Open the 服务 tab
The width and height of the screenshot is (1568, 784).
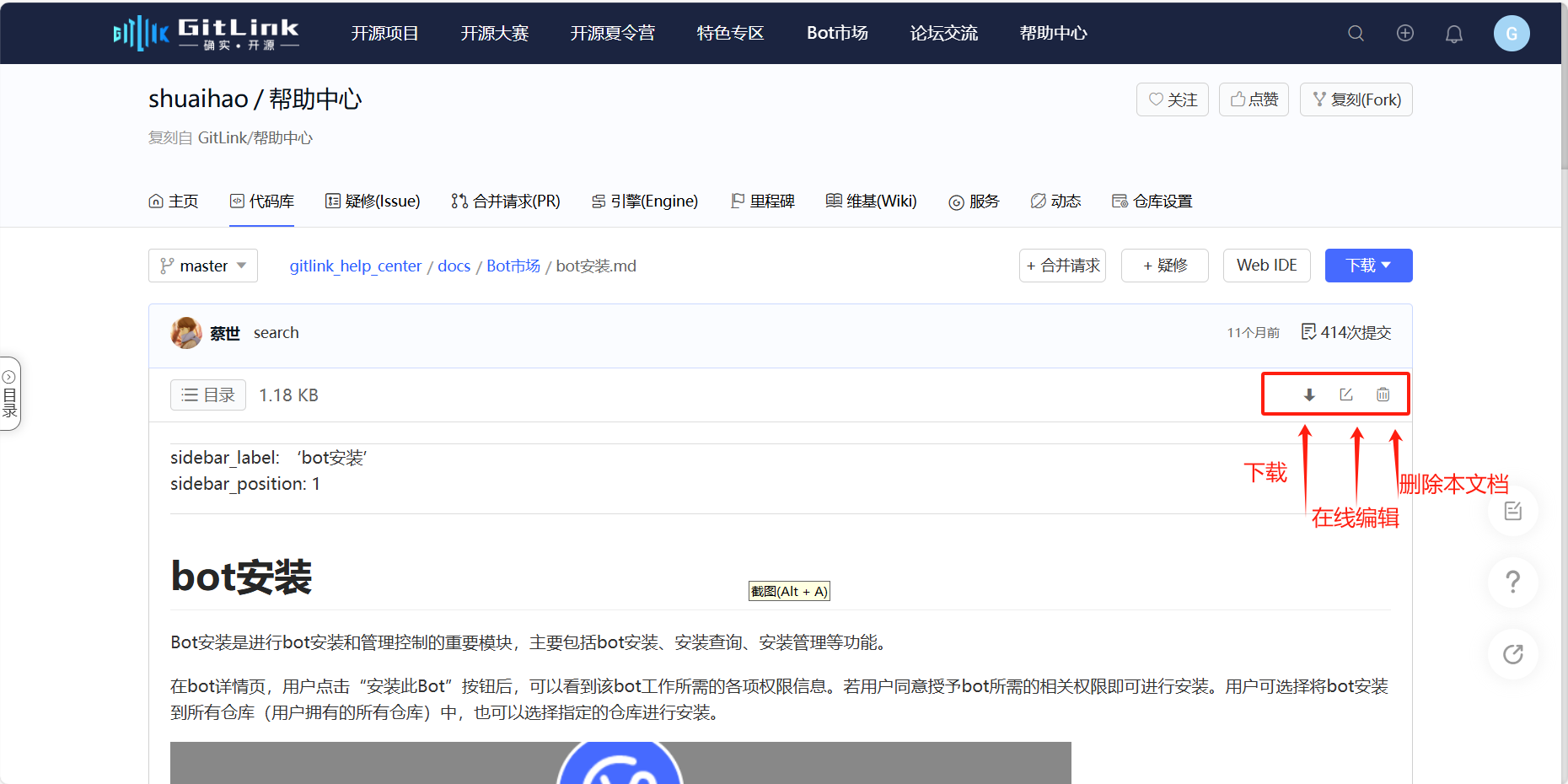pyautogui.click(x=974, y=201)
